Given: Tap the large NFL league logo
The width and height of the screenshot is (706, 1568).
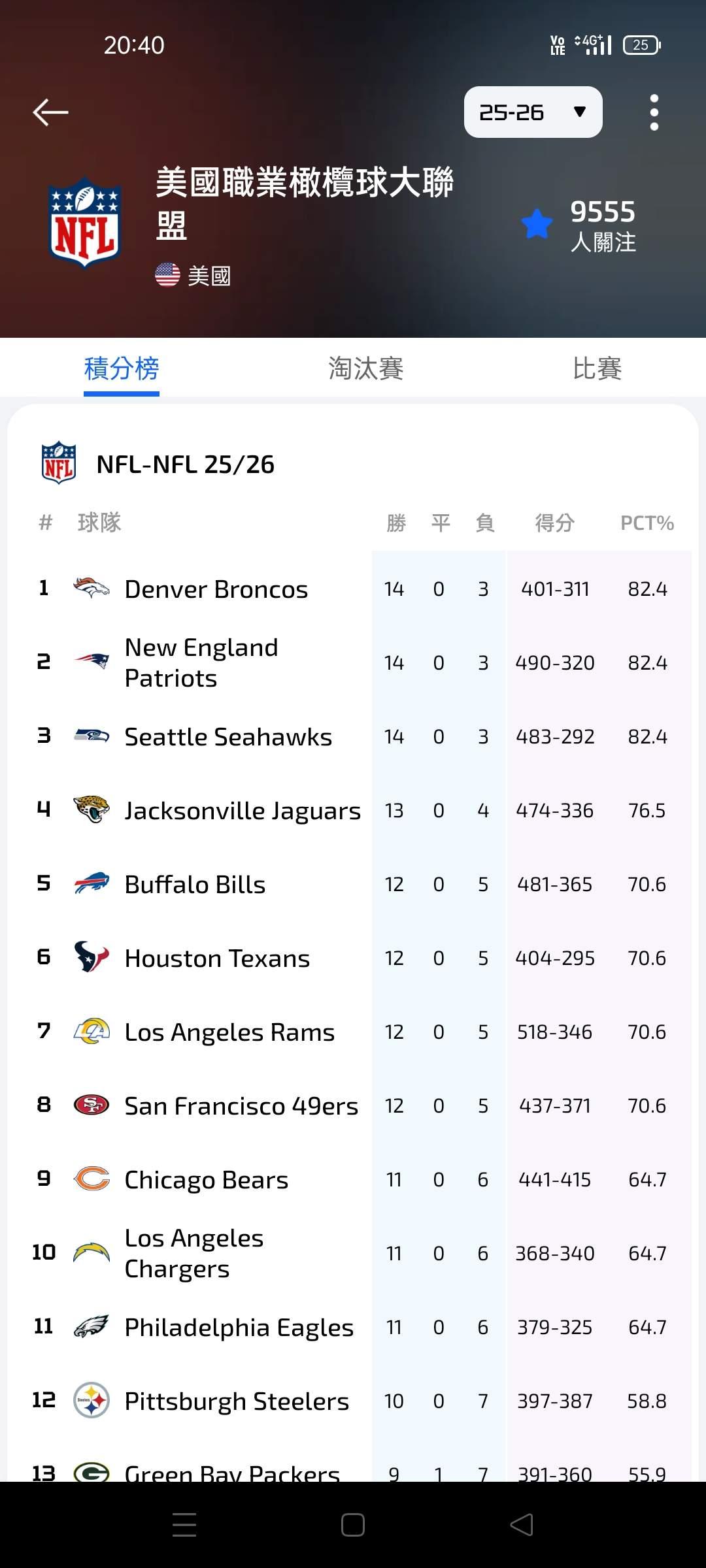Looking at the screenshot, I should pyautogui.click(x=85, y=223).
